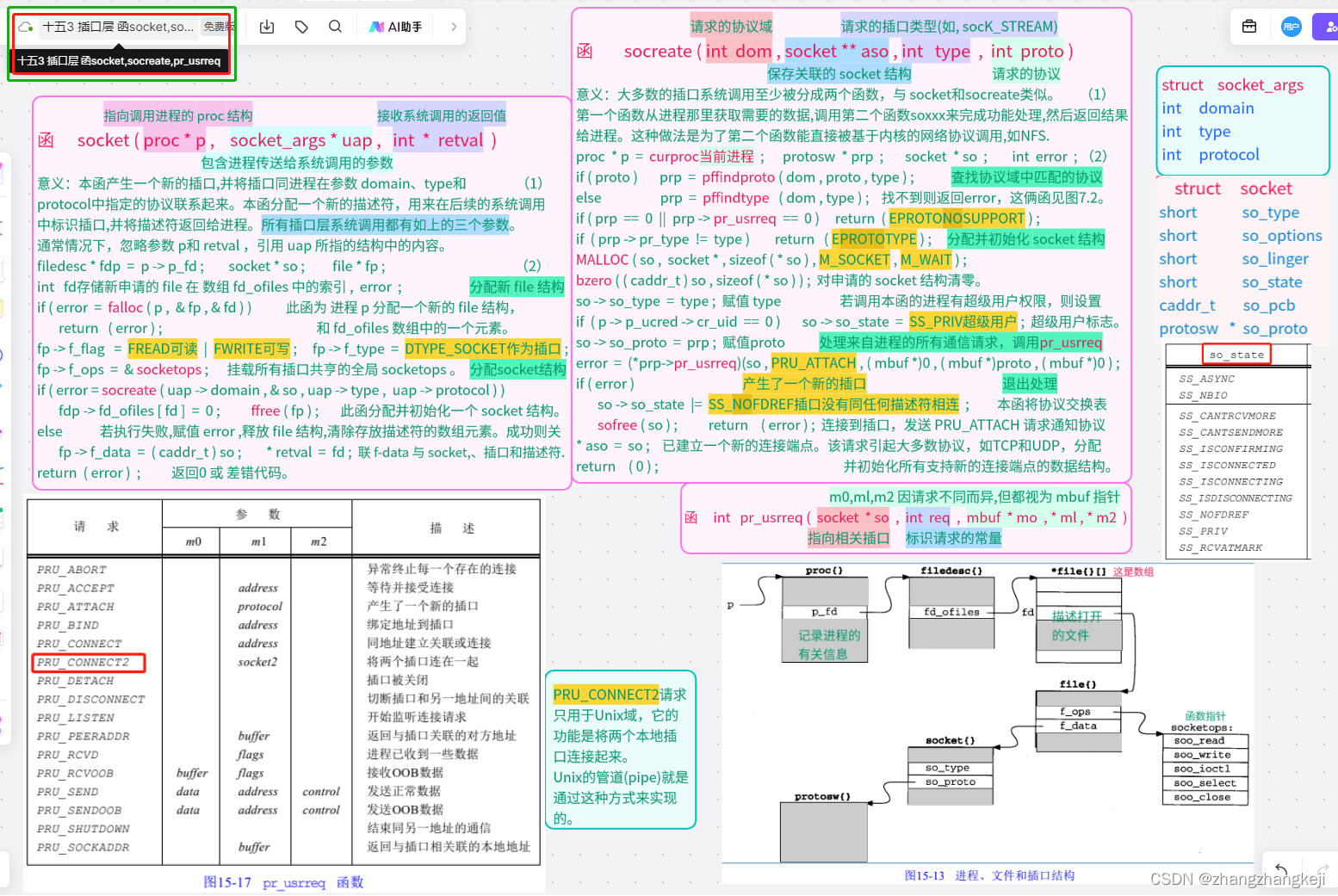Screen dimensions: 1338x896
Task: Click the PRU_CONNECT2请求 note heading
Action: tap(620, 695)
